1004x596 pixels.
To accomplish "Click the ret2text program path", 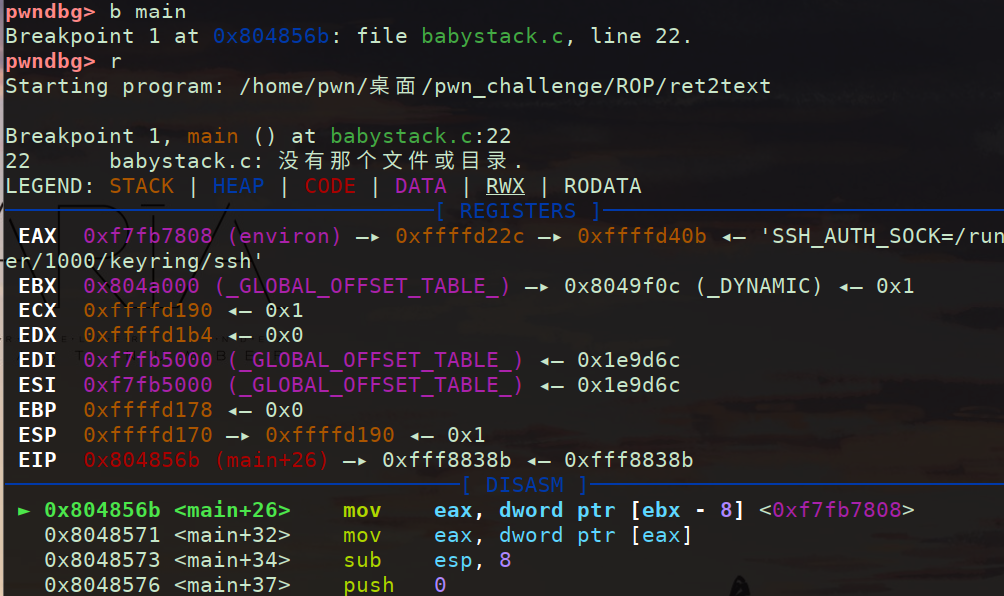I will (x=505, y=86).
